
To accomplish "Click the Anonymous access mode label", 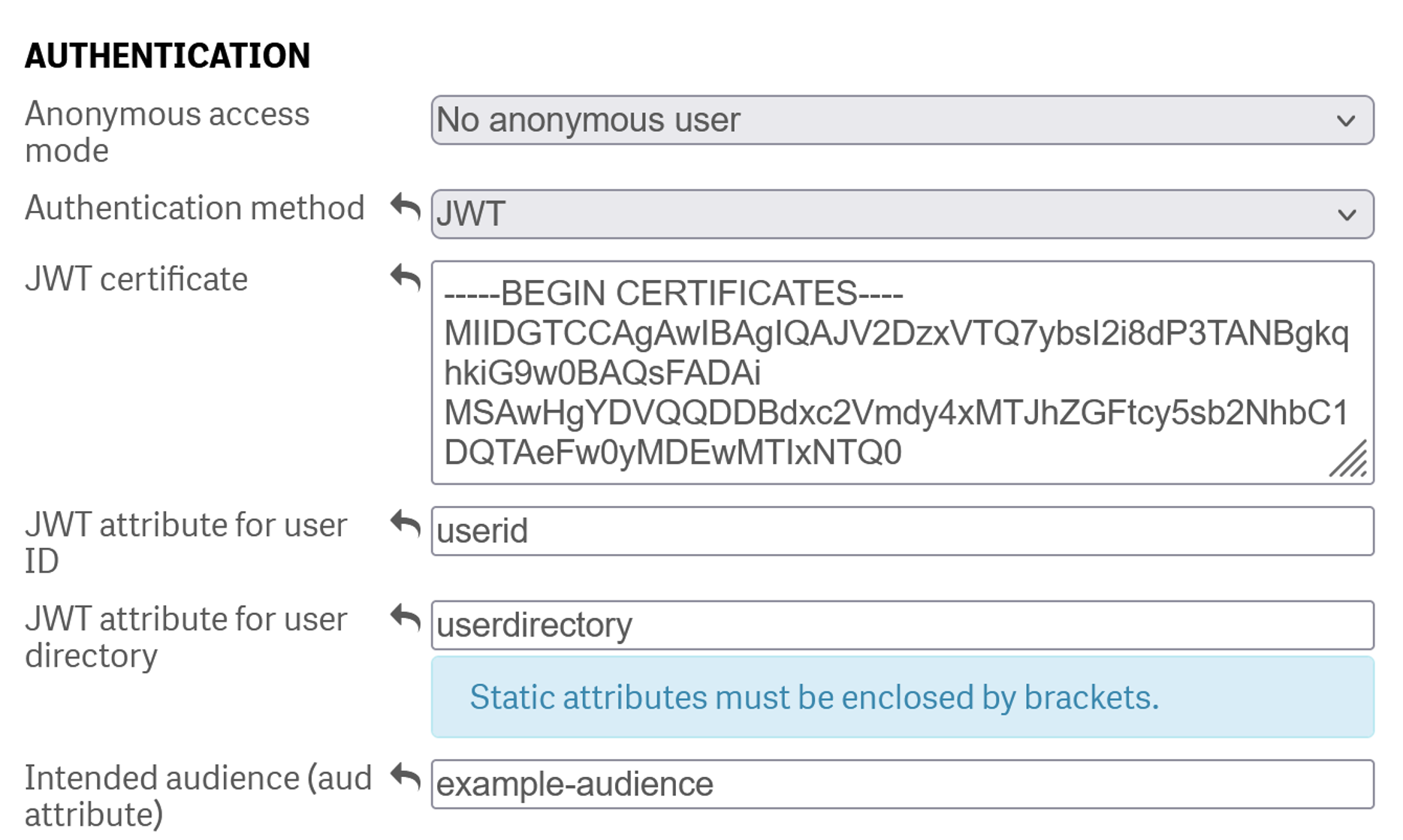I will coord(166,132).
